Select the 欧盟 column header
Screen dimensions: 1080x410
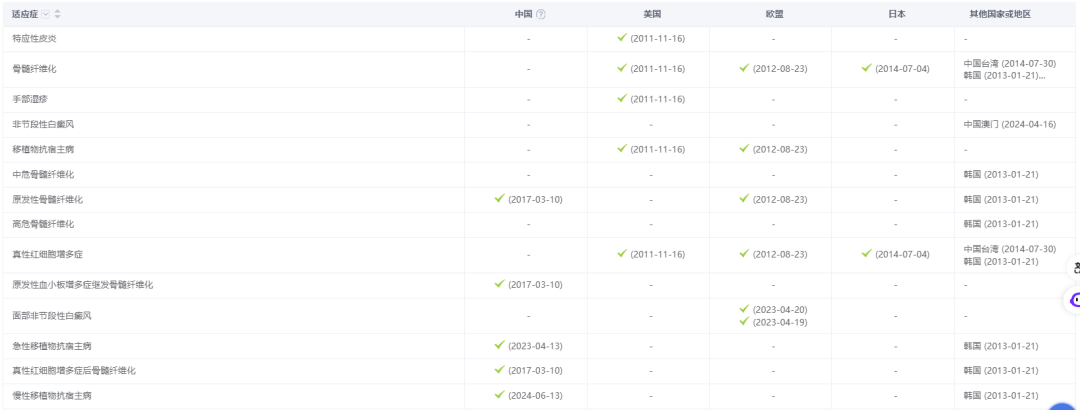click(773, 14)
